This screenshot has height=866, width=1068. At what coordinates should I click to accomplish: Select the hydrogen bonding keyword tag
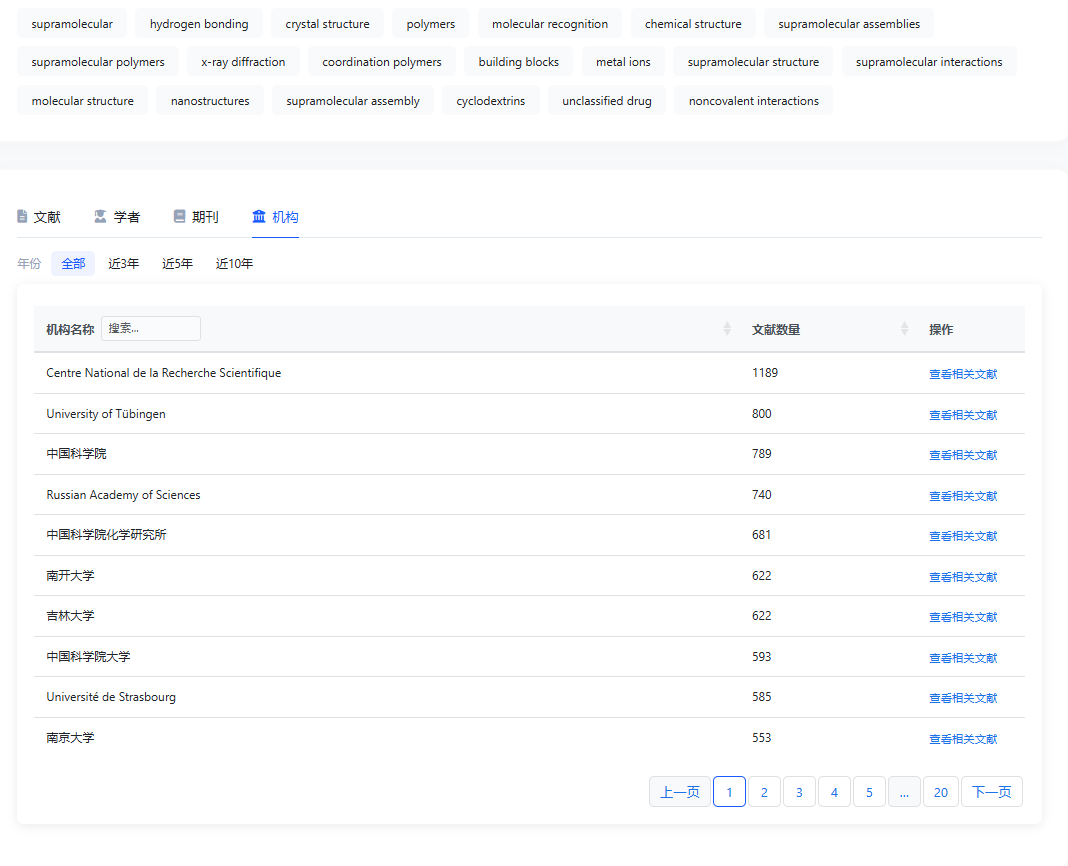[x=199, y=24]
